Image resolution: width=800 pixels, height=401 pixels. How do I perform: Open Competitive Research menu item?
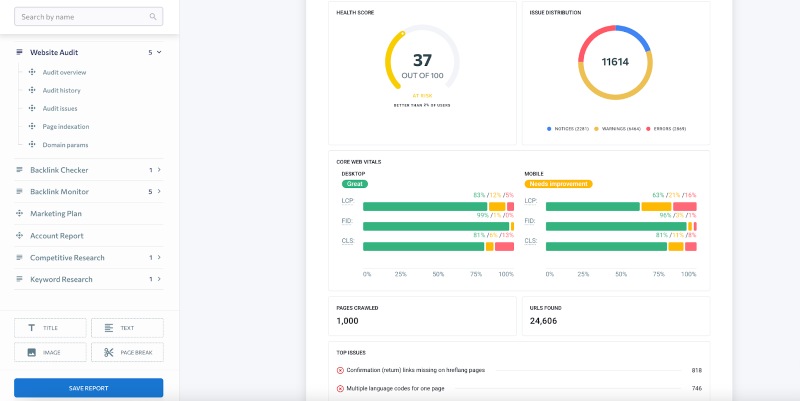pos(67,257)
